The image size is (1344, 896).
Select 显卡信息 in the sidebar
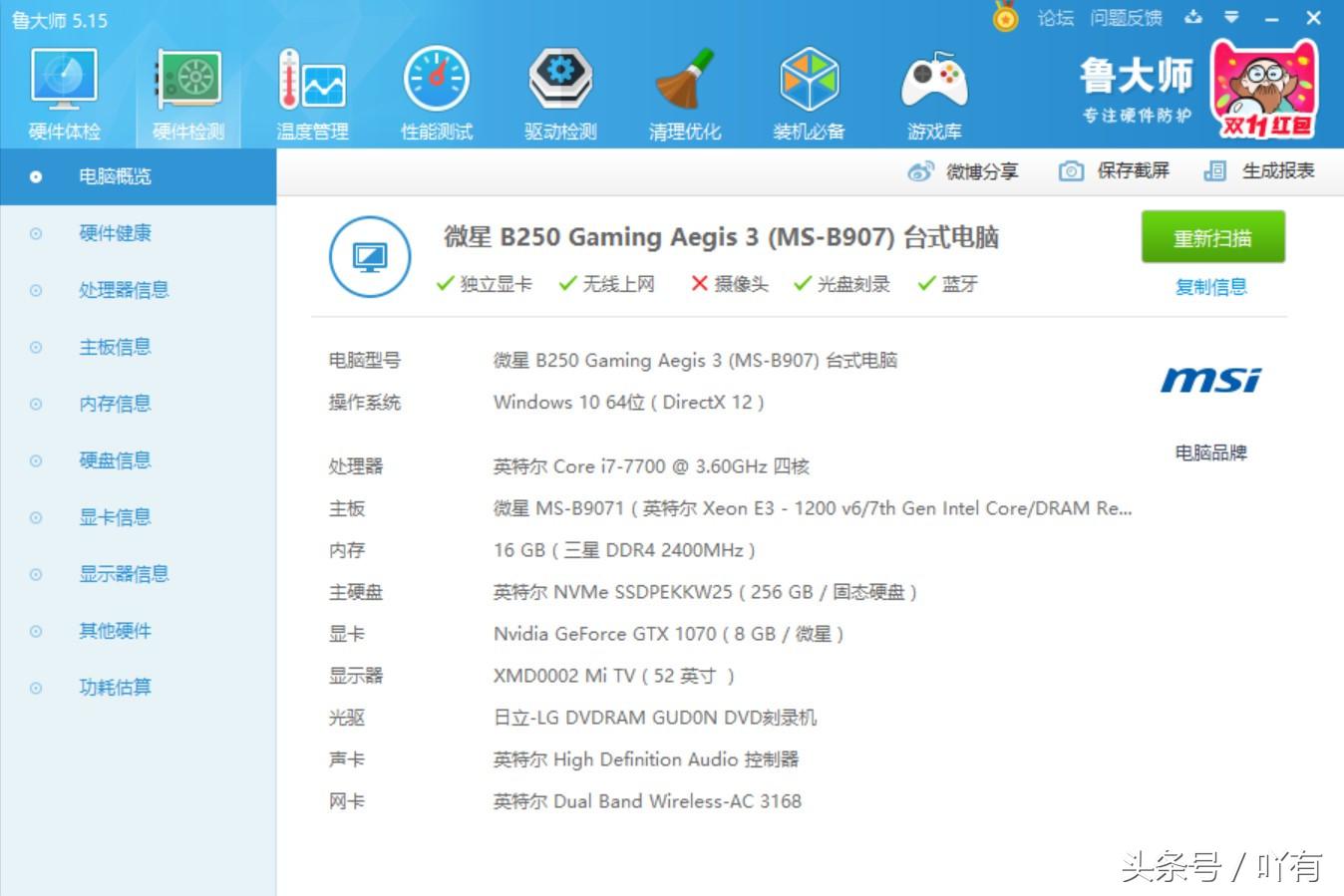pos(115,517)
